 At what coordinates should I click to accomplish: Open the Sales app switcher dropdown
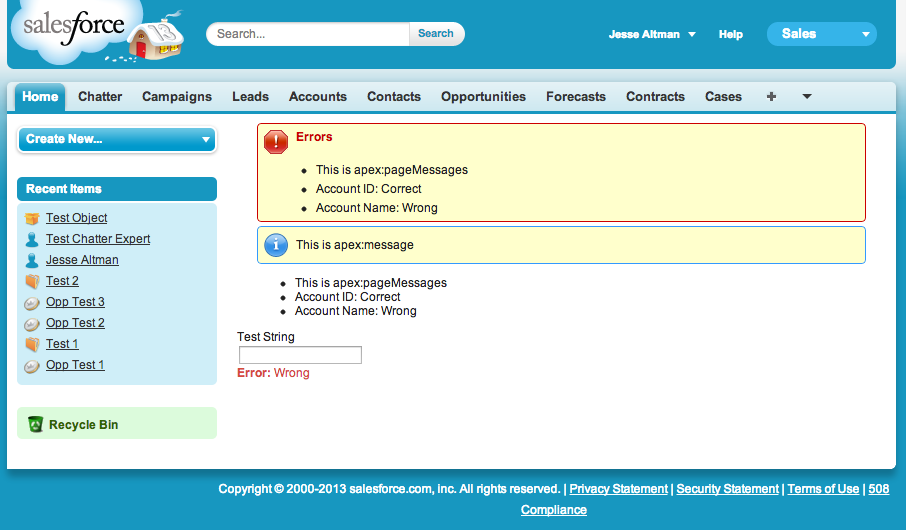[821, 34]
